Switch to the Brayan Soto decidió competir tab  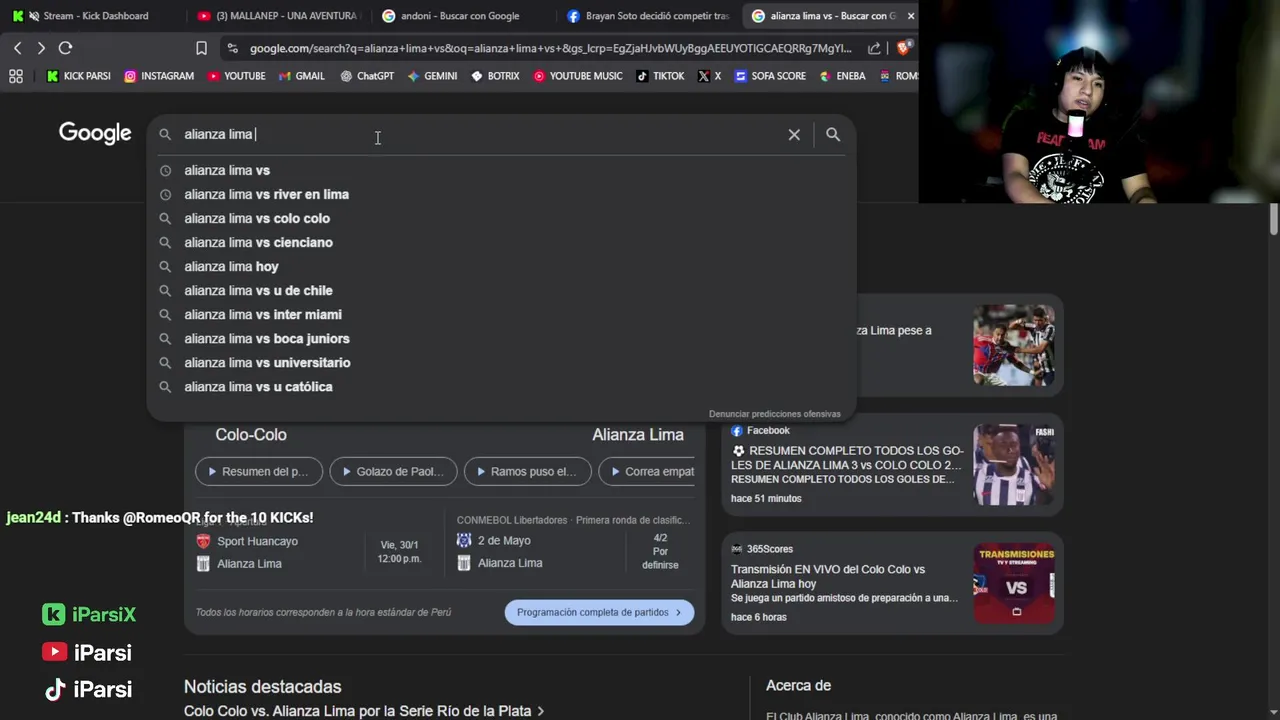(x=648, y=16)
